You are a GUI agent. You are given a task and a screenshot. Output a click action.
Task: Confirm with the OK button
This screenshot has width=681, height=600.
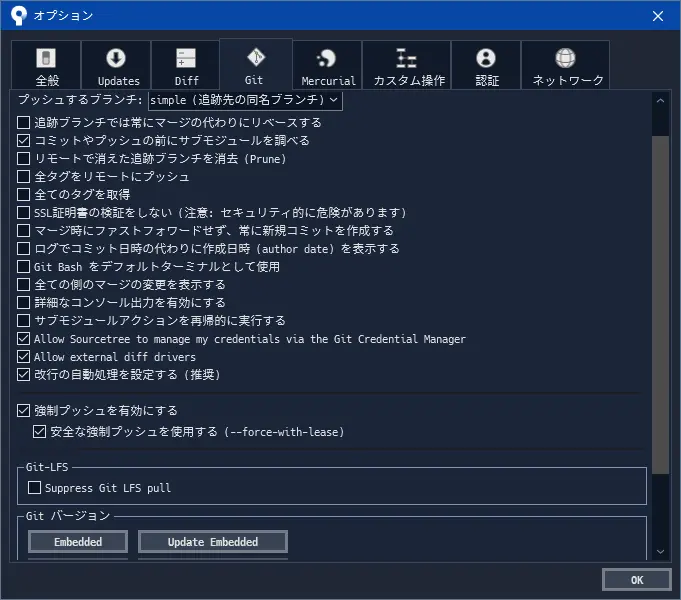pyautogui.click(x=637, y=580)
